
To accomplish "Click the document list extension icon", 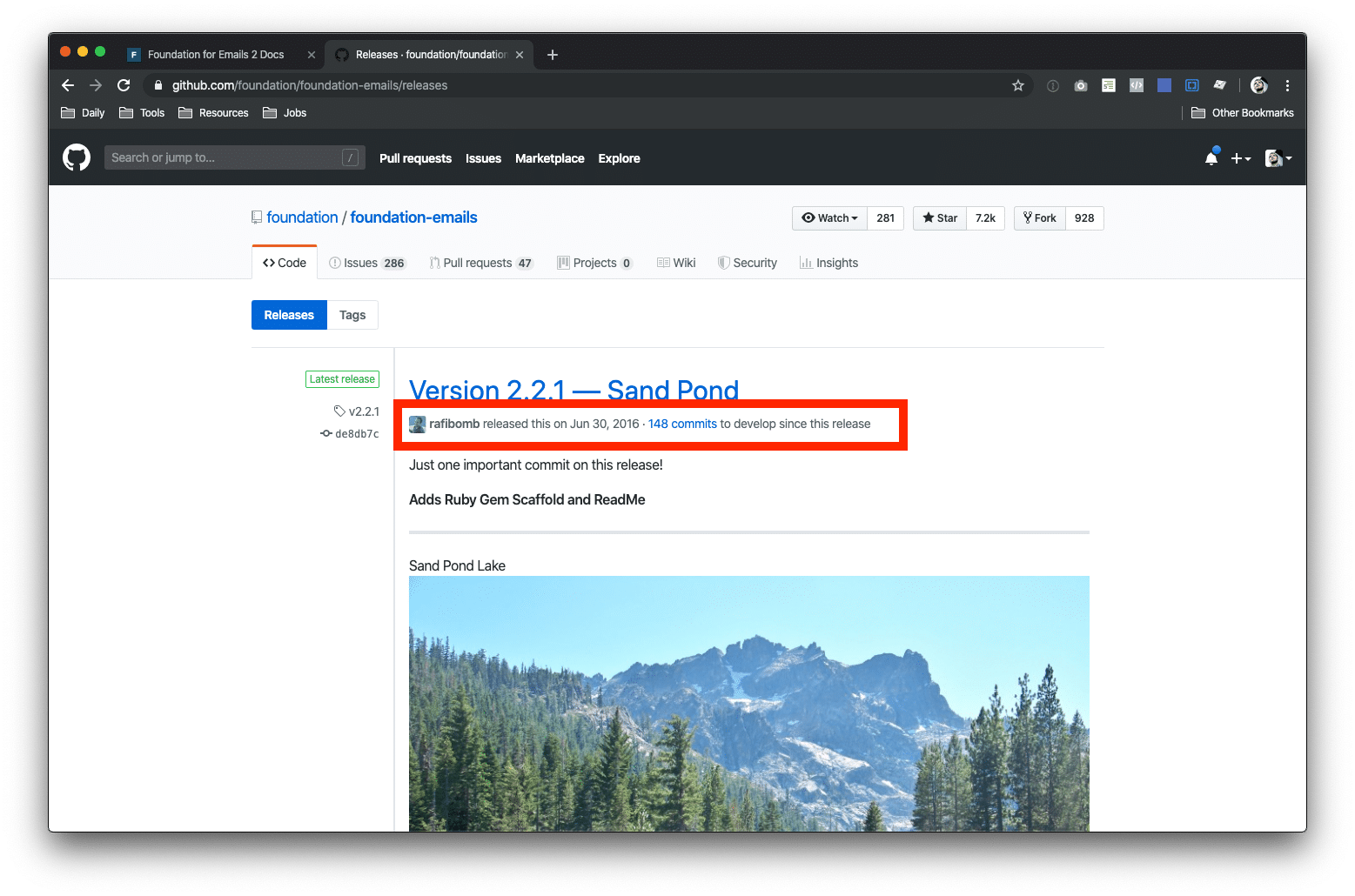I will coord(1109,85).
